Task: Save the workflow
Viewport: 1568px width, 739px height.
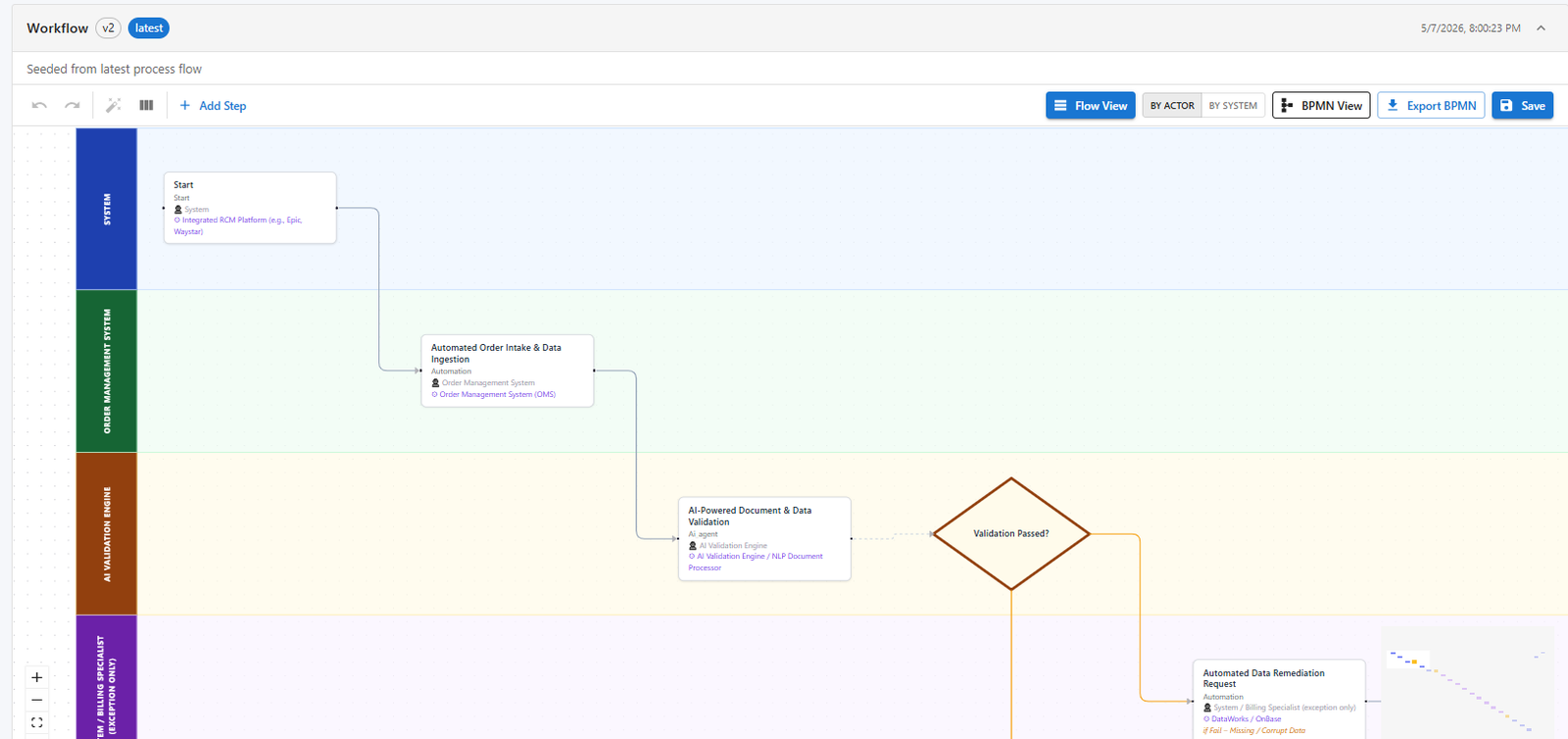Action: click(x=1522, y=106)
